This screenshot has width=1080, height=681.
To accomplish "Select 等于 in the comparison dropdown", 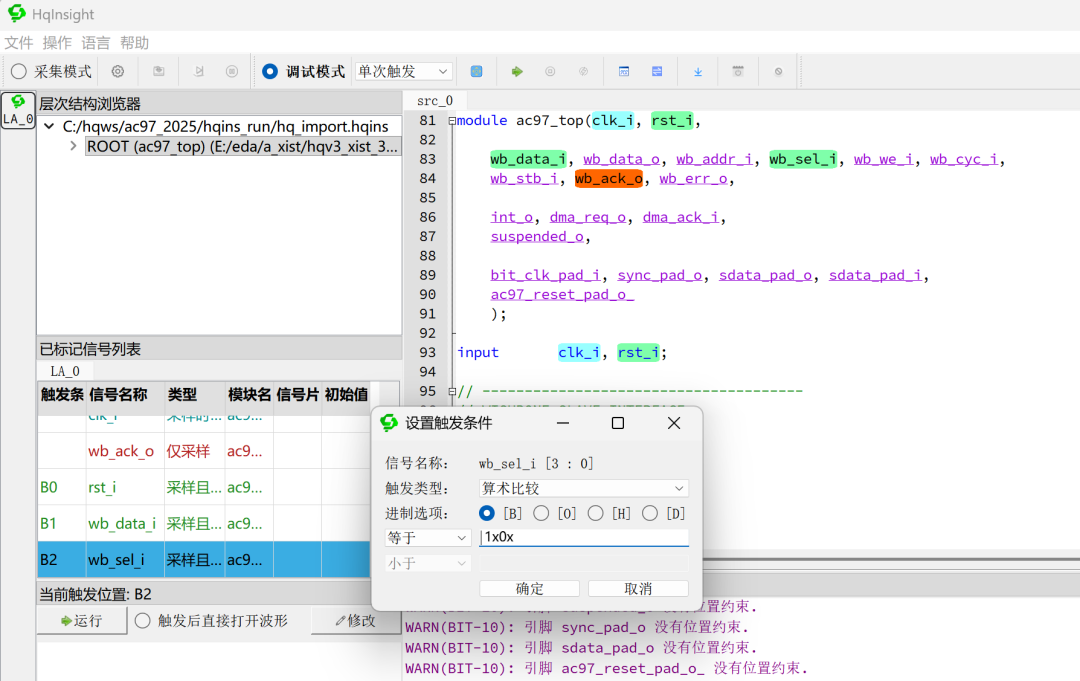I will pos(428,537).
